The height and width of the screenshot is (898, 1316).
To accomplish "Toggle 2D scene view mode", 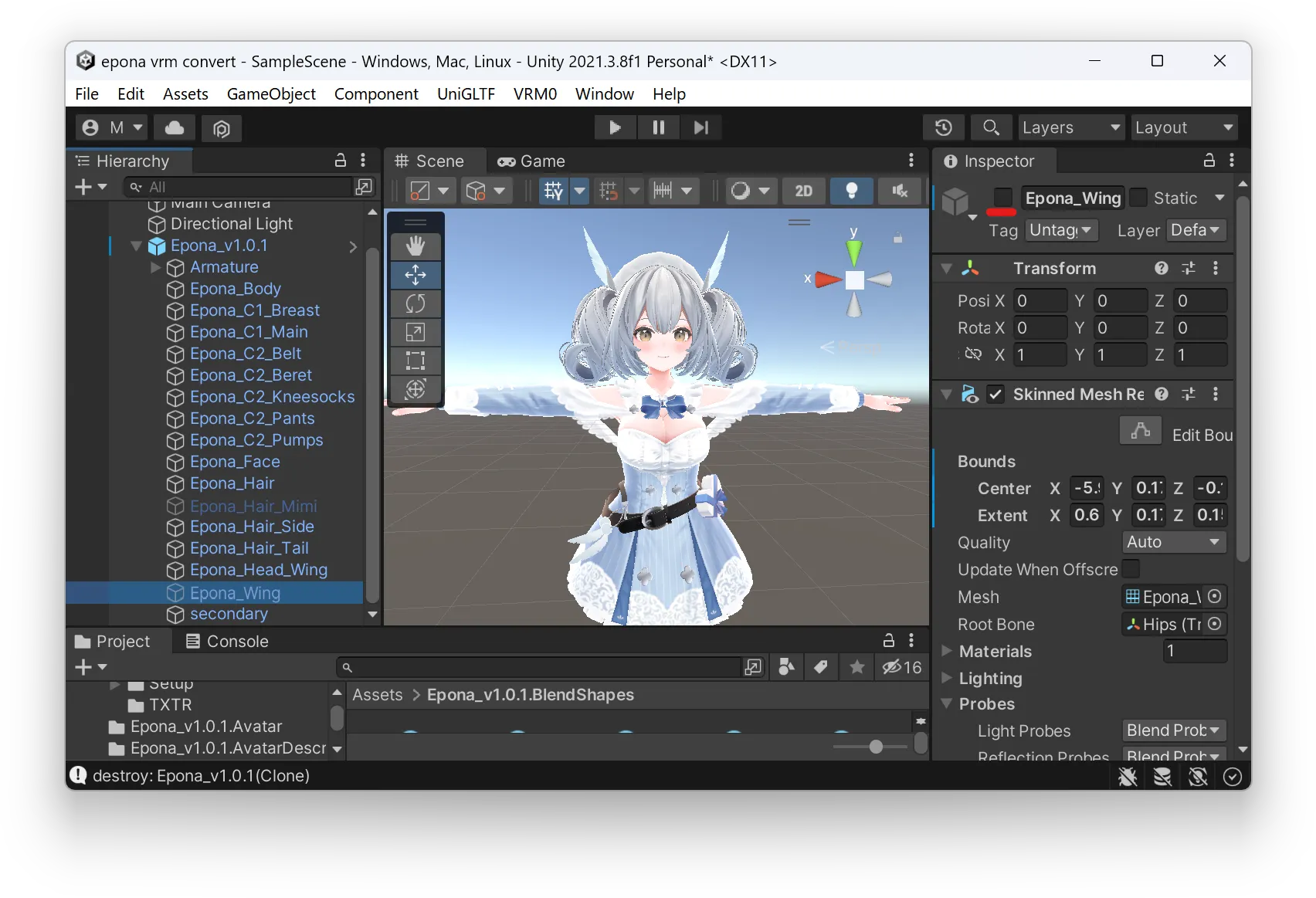I will (x=803, y=191).
